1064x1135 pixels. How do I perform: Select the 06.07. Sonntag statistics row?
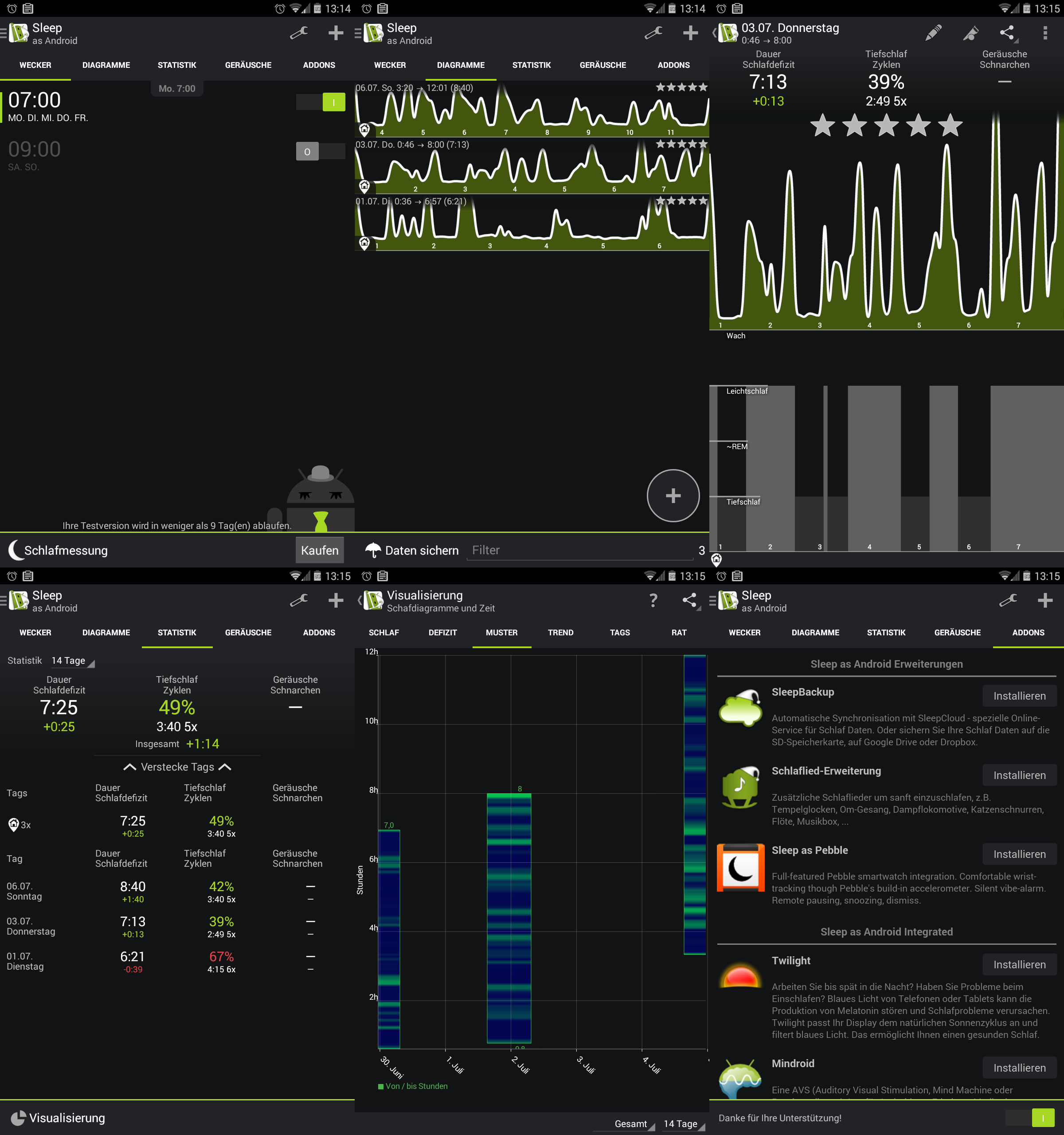[x=177, y=892]
